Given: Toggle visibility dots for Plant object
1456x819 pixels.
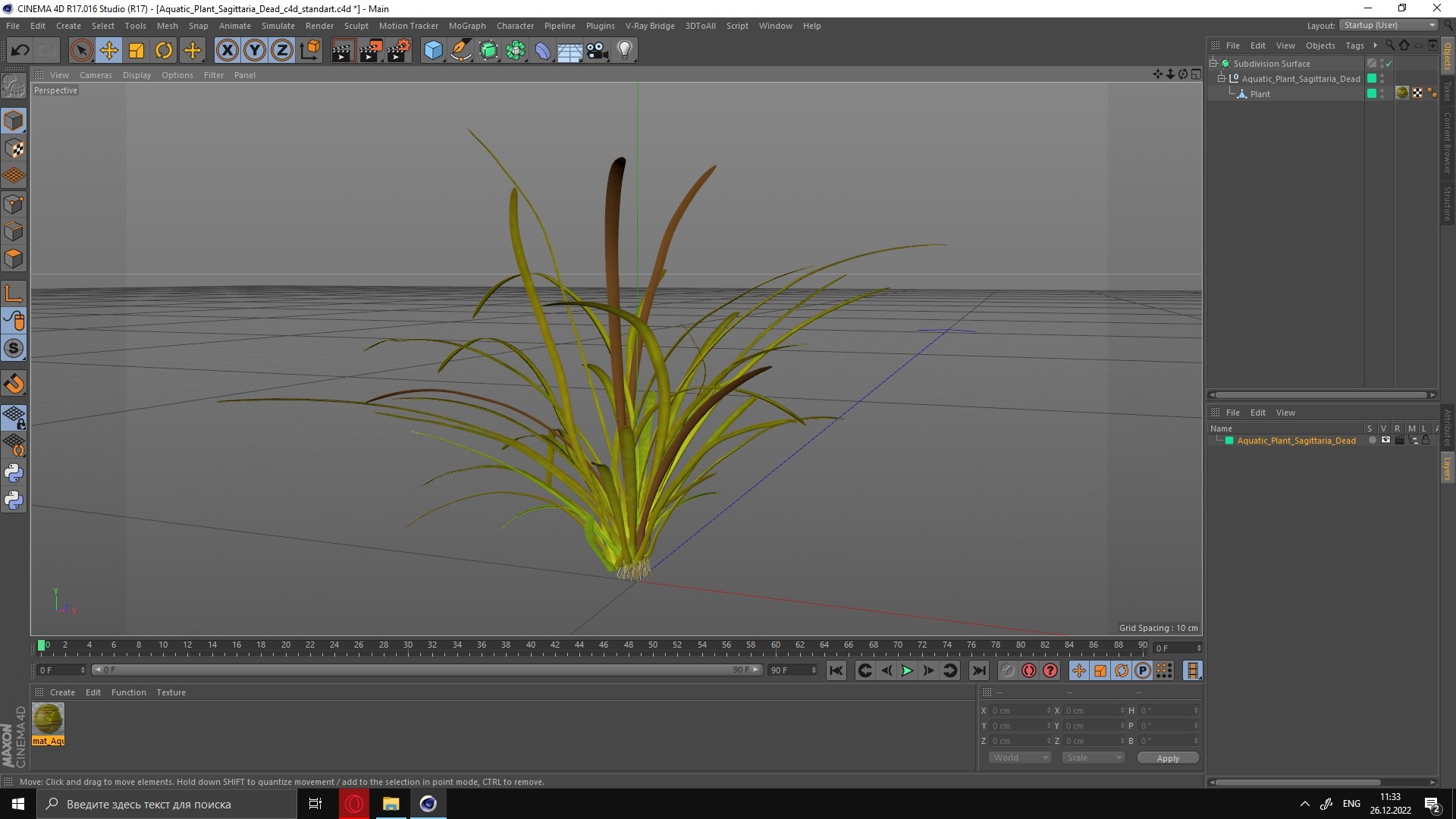Looking at the screenshot, I should [1382, 94].
